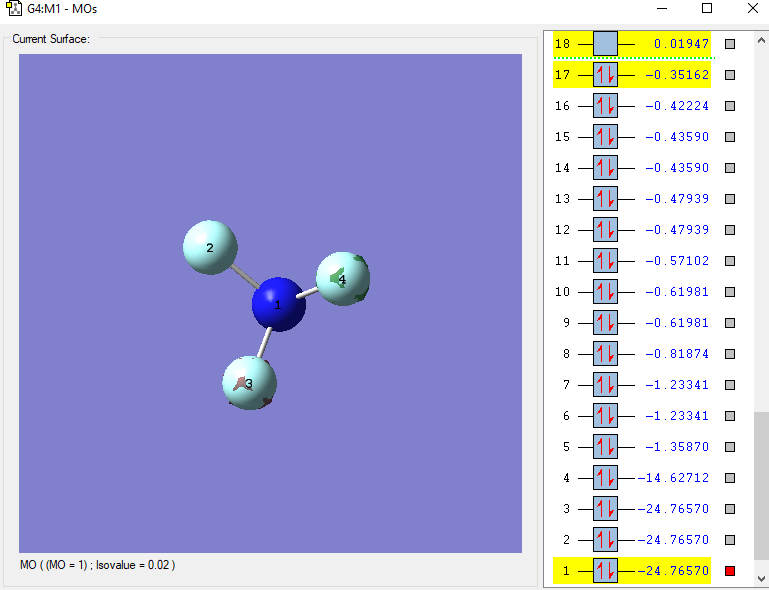The image size is (769, 590).
Task: Click the empty orbital box for MO 18
Action: 605,44
